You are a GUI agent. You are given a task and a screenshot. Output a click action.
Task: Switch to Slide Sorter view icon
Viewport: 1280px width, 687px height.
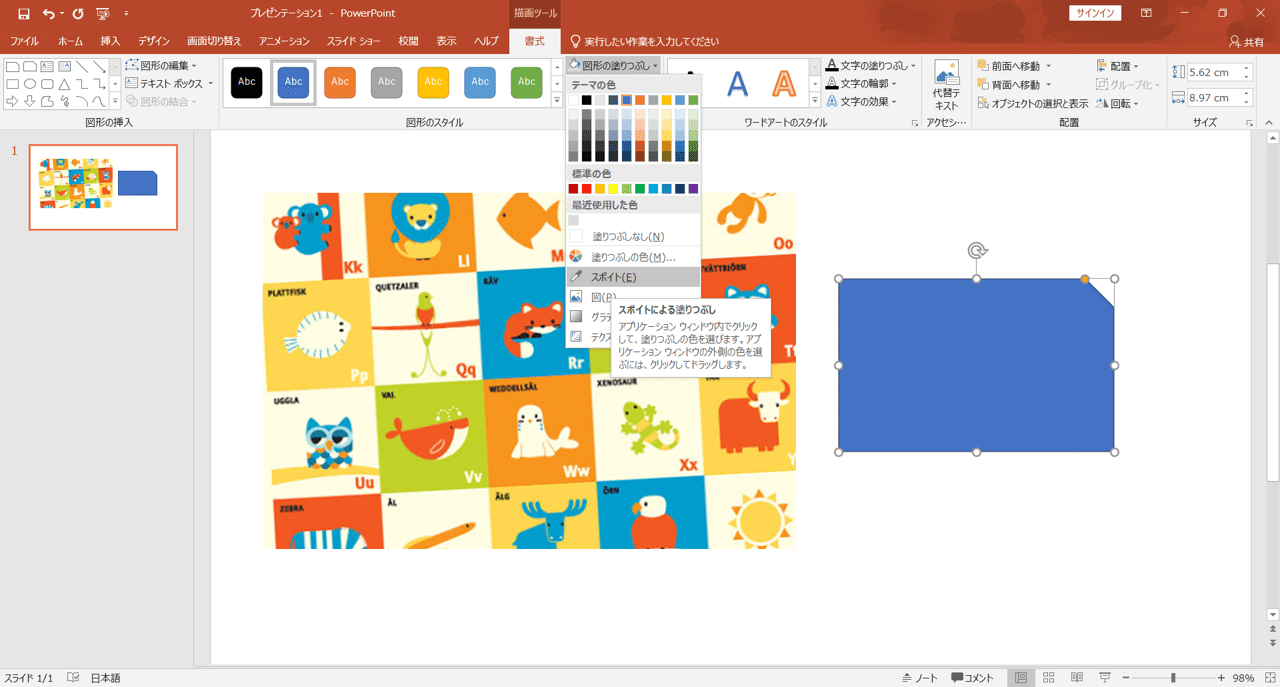(x=1048, y=678)
